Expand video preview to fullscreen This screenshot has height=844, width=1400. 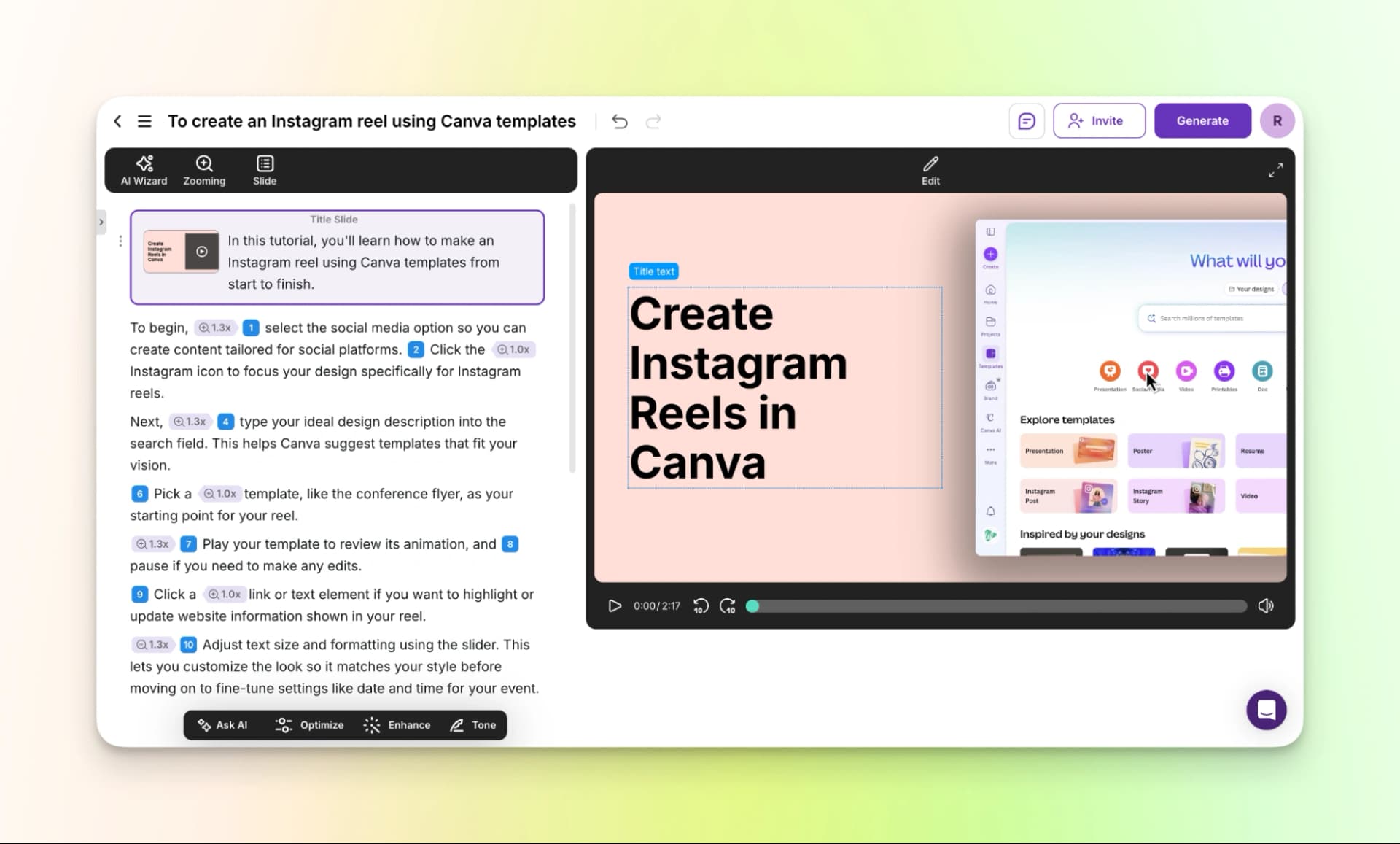pyautogui.click(x=1275, y=170)
